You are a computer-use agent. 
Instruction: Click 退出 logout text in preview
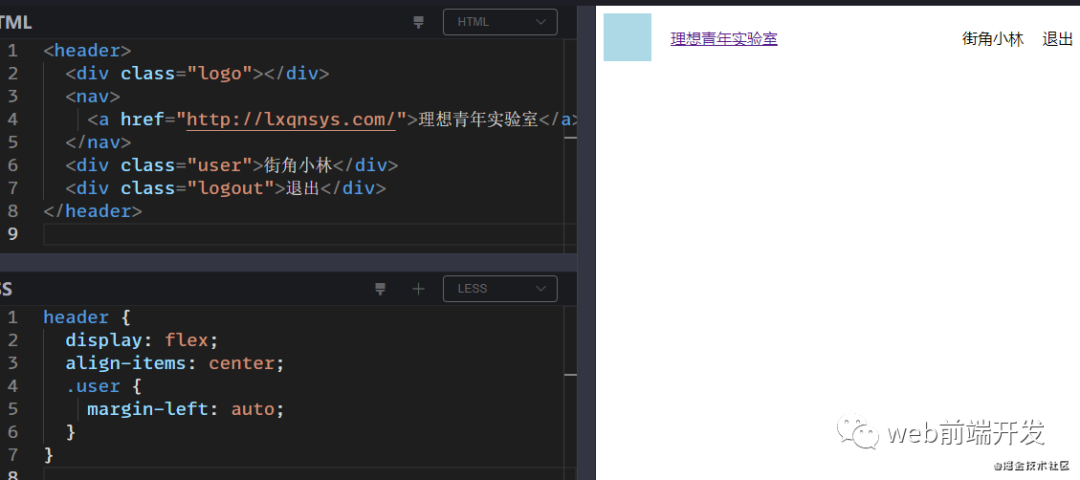tap(1057, 39)
